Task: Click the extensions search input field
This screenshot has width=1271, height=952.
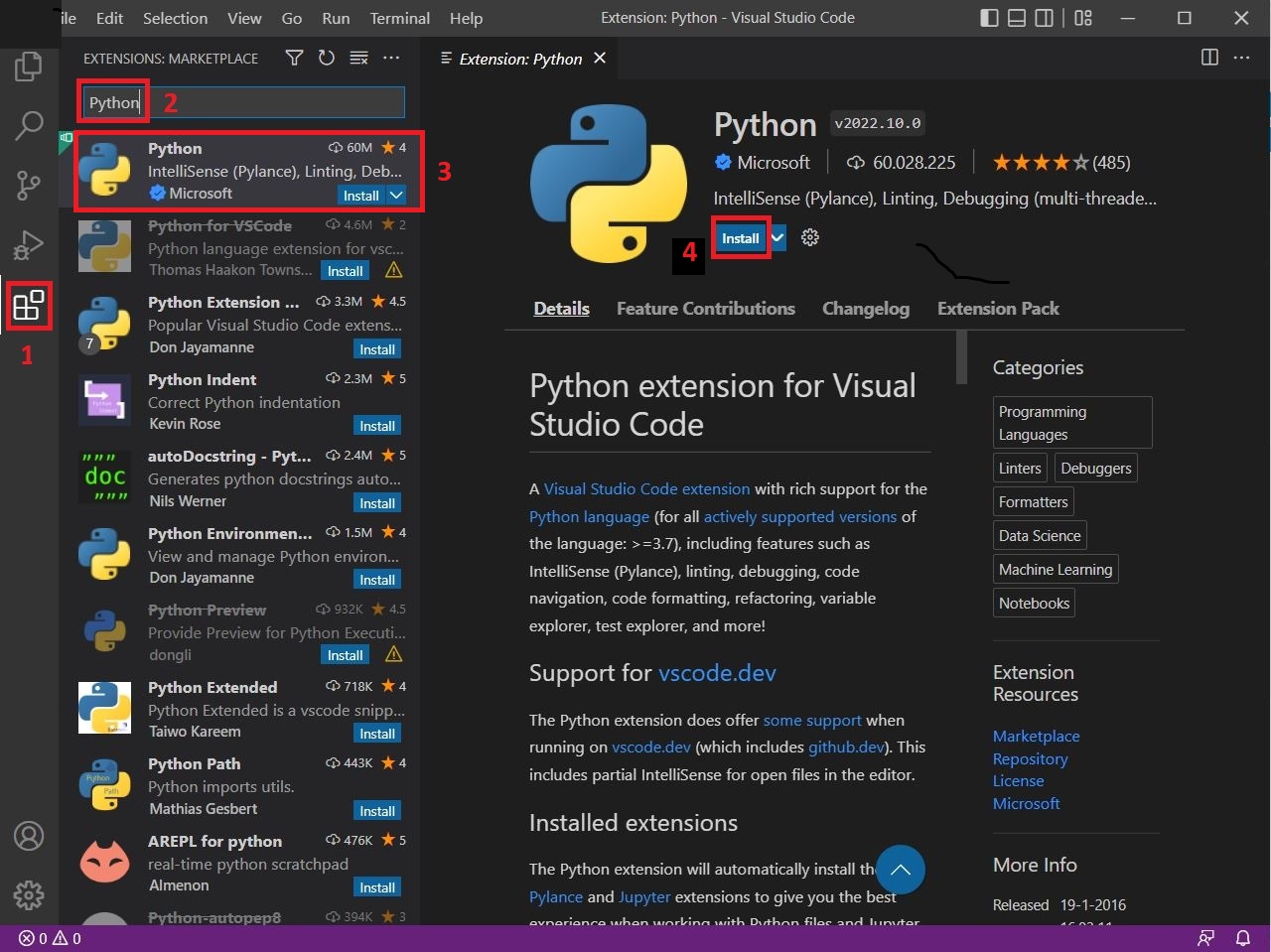Action: 243,102
